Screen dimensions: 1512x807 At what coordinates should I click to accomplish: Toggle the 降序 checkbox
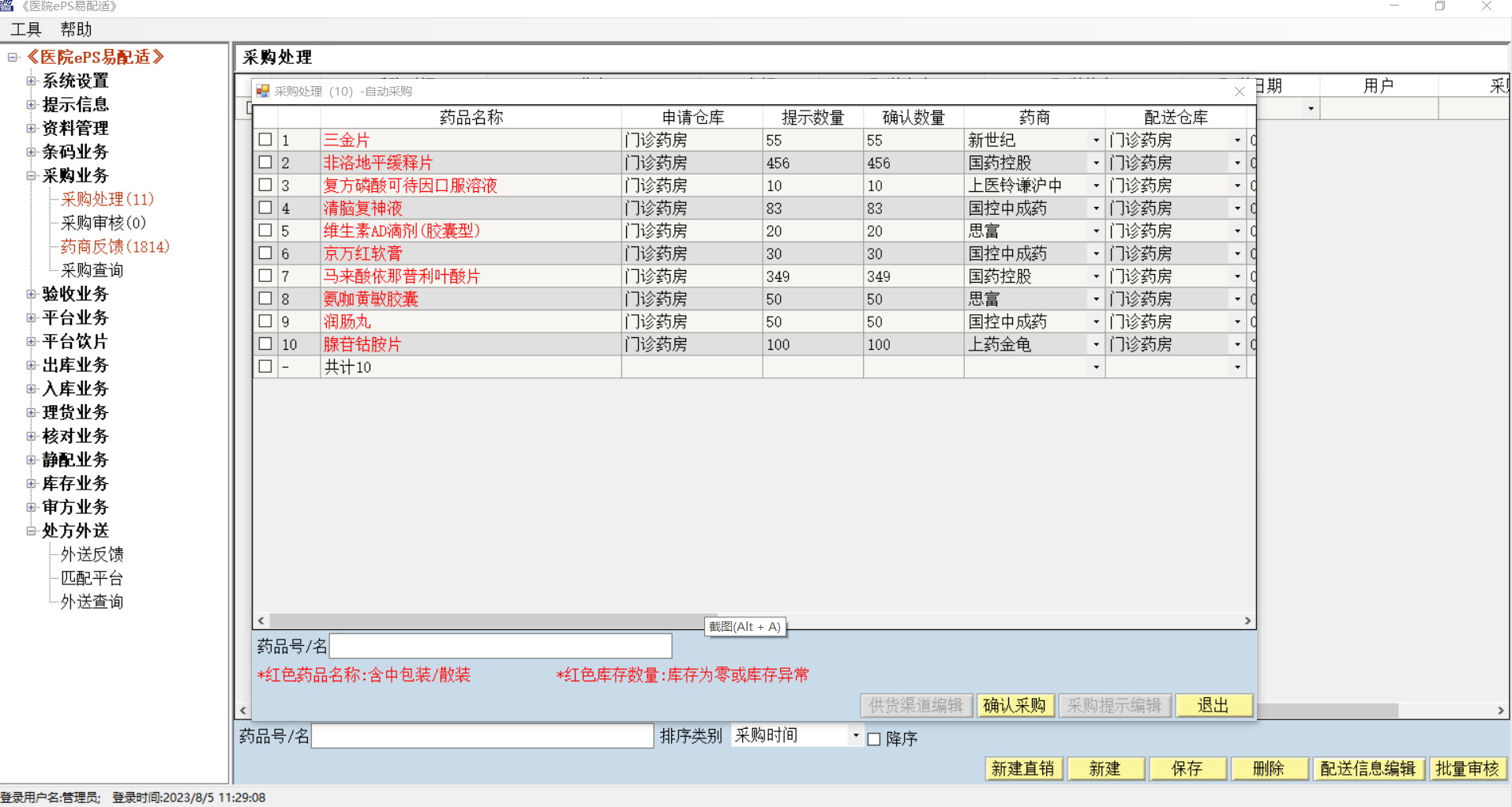point(874,739)
